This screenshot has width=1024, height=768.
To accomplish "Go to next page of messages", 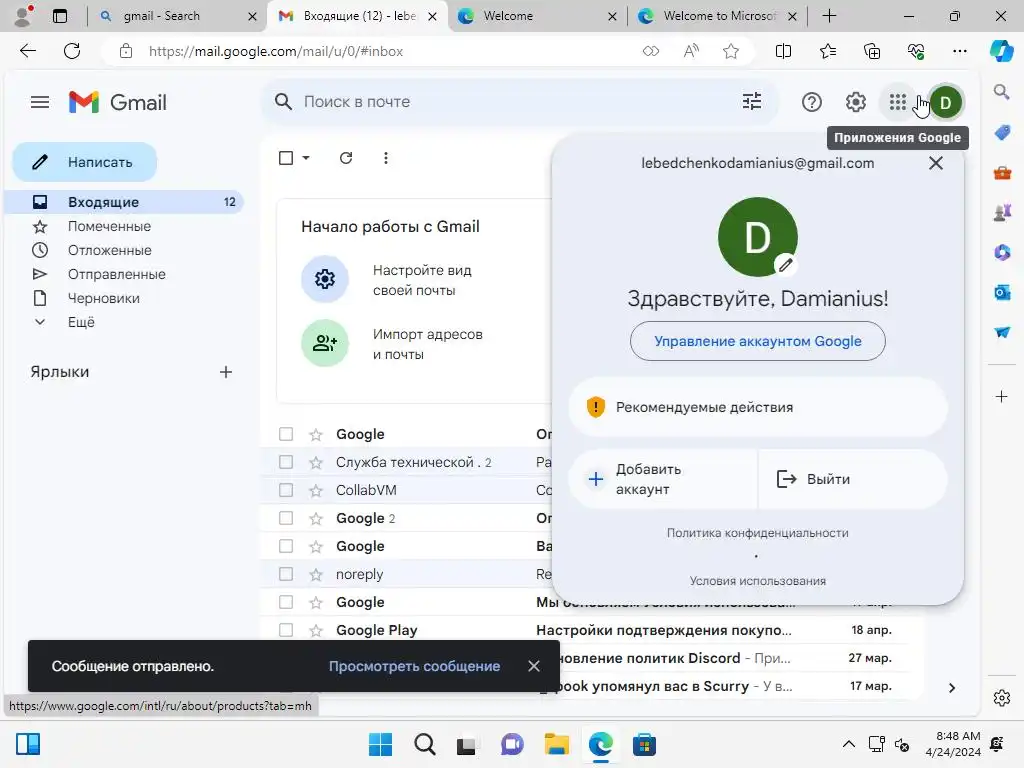I will [x=952, y=688].
